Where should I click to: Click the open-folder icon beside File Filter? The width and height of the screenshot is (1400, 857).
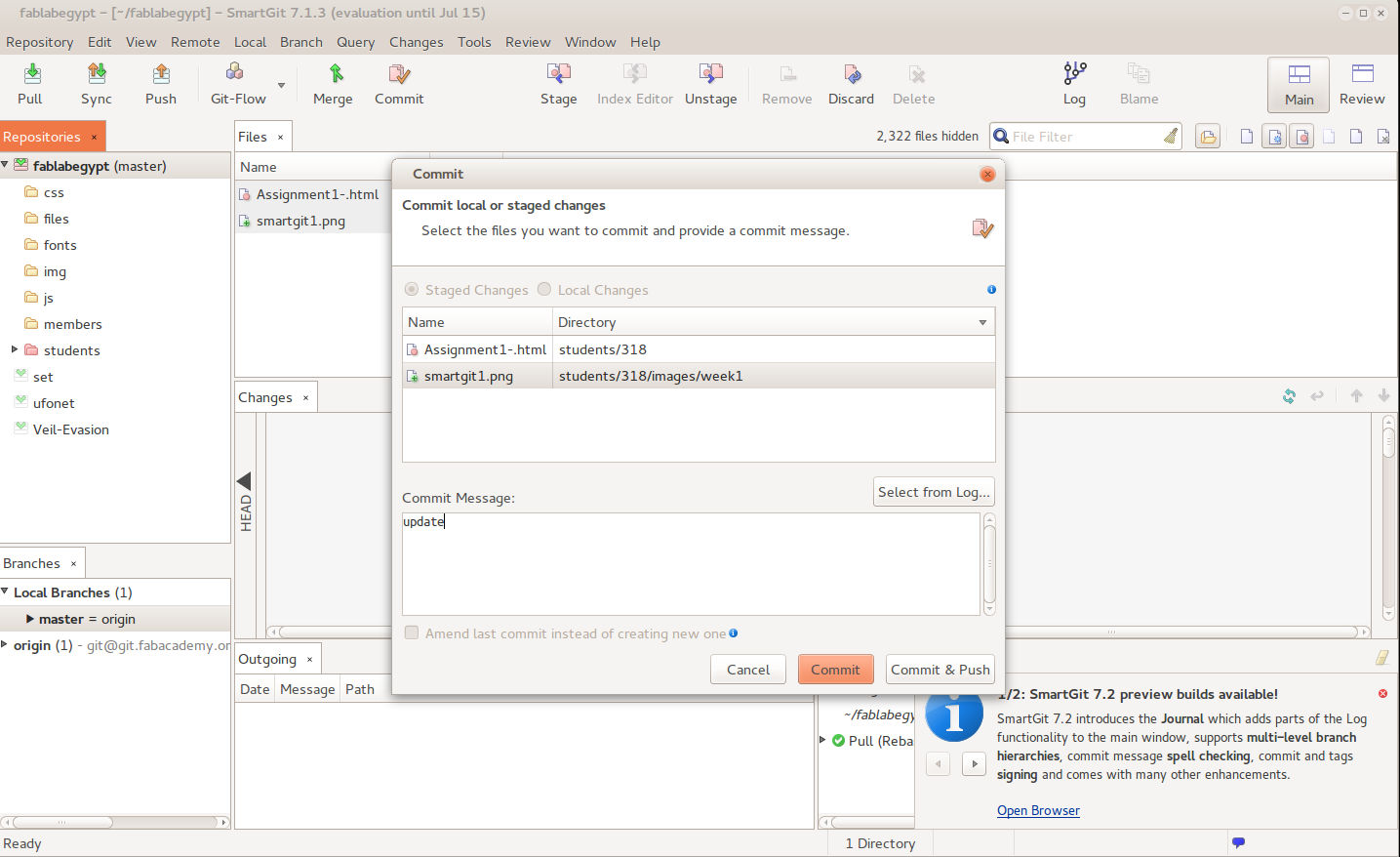tap(1208, 137)
